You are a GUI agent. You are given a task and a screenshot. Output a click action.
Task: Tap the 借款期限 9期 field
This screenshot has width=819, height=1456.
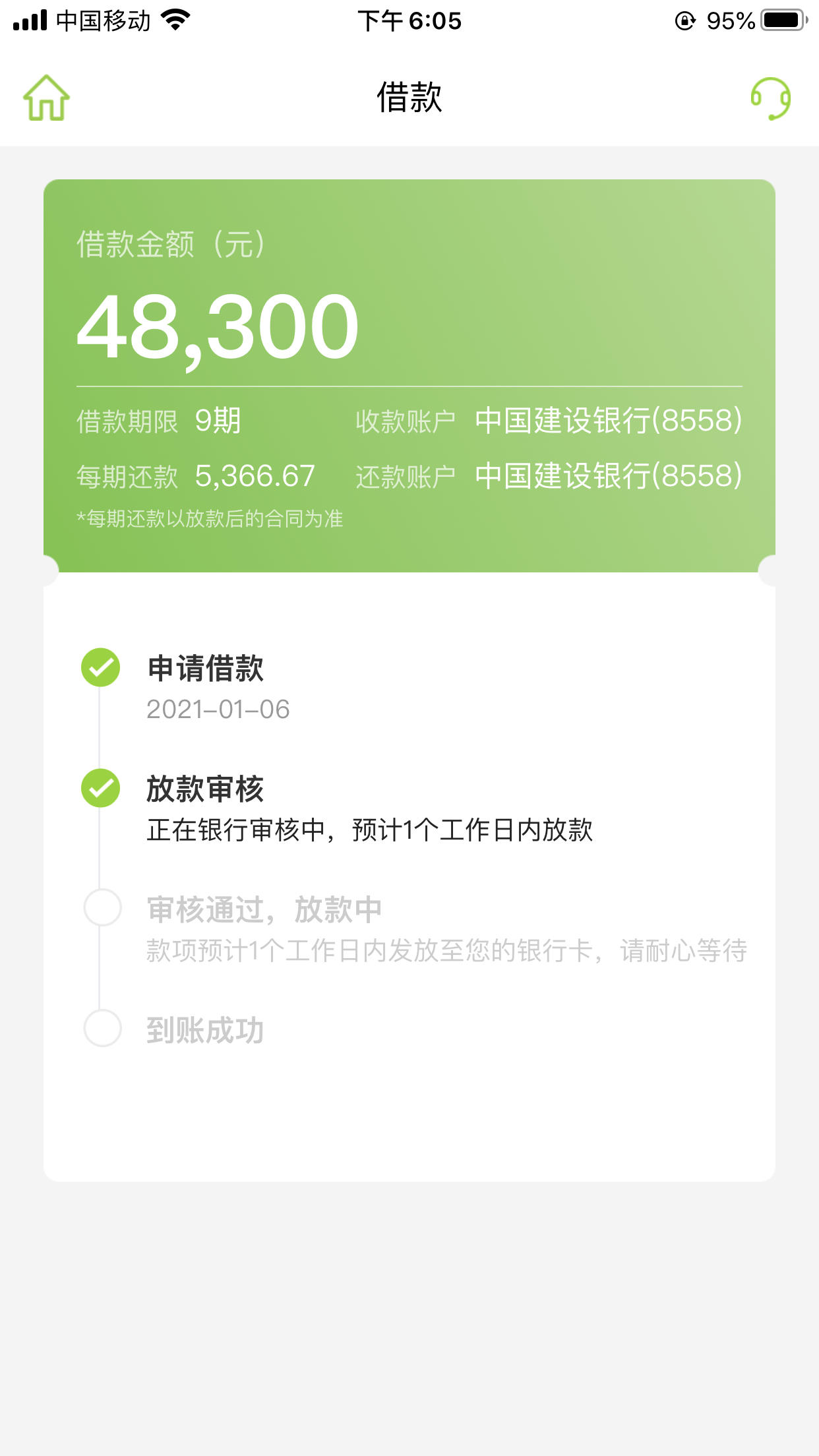coord(159,421)
